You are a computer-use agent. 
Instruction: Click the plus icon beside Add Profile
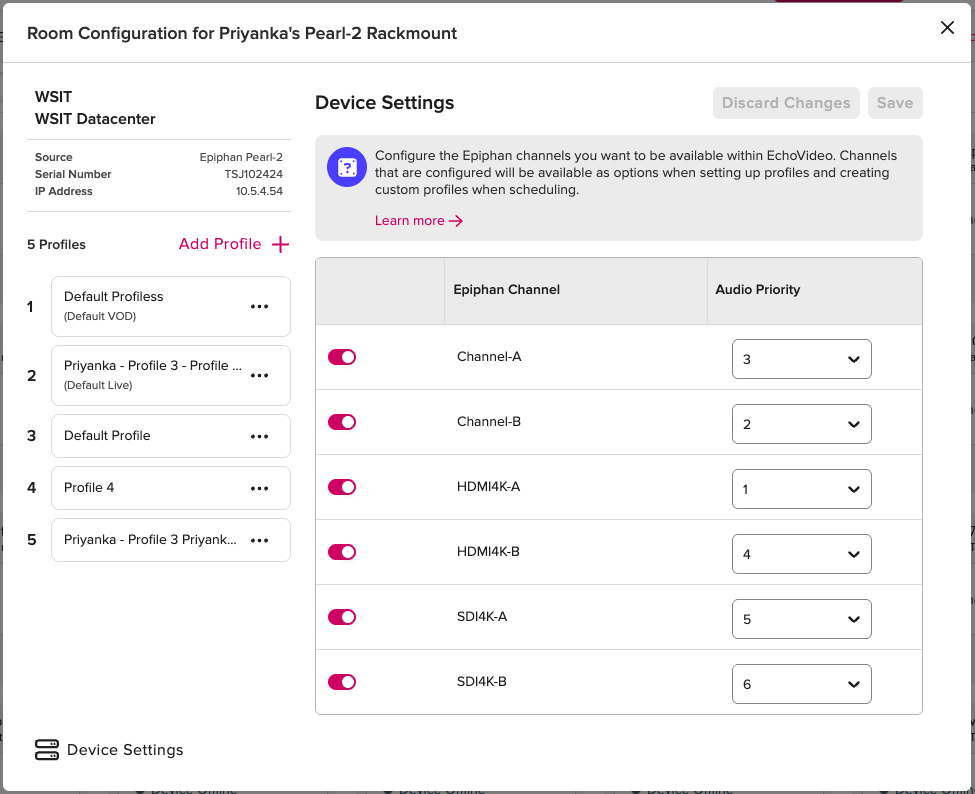click(280, 244)
